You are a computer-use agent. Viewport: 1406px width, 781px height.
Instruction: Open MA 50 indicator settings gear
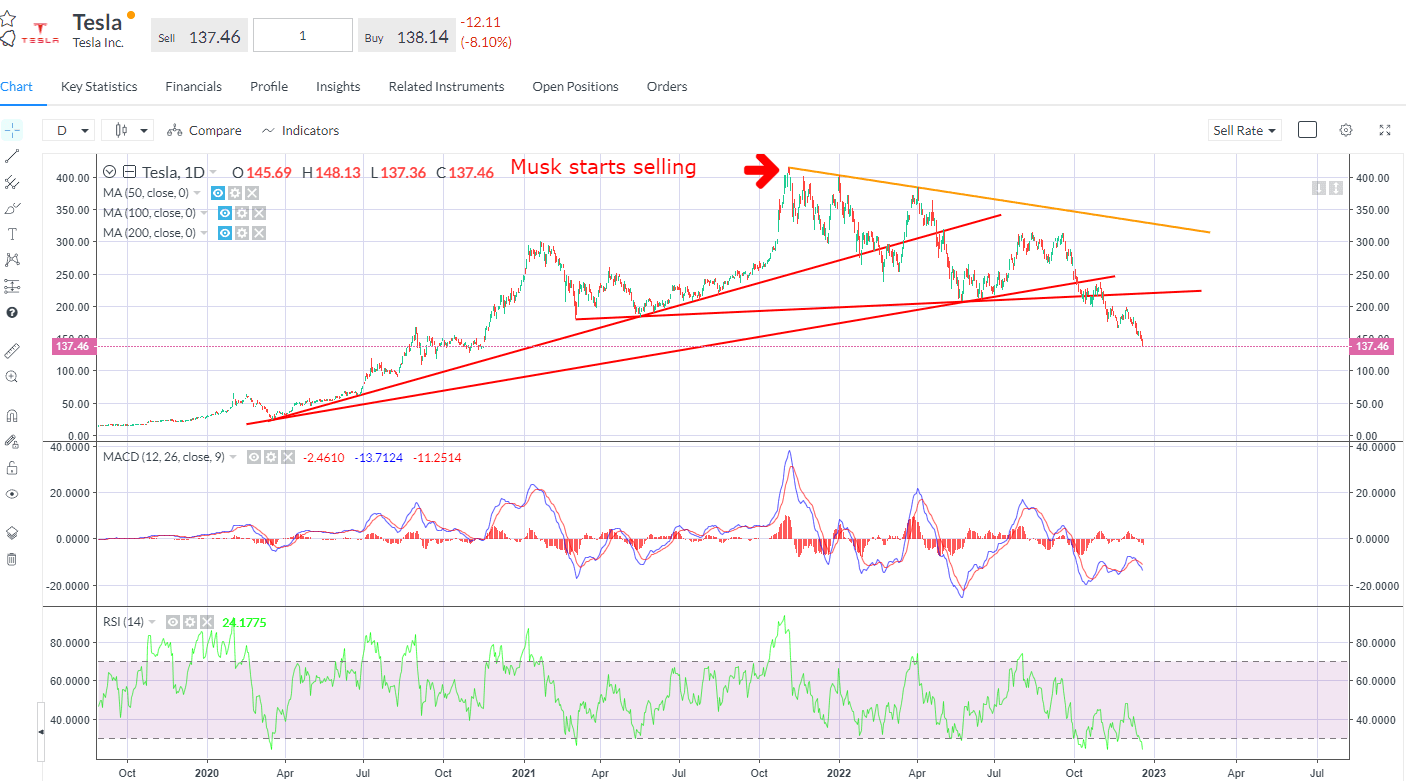235,193
